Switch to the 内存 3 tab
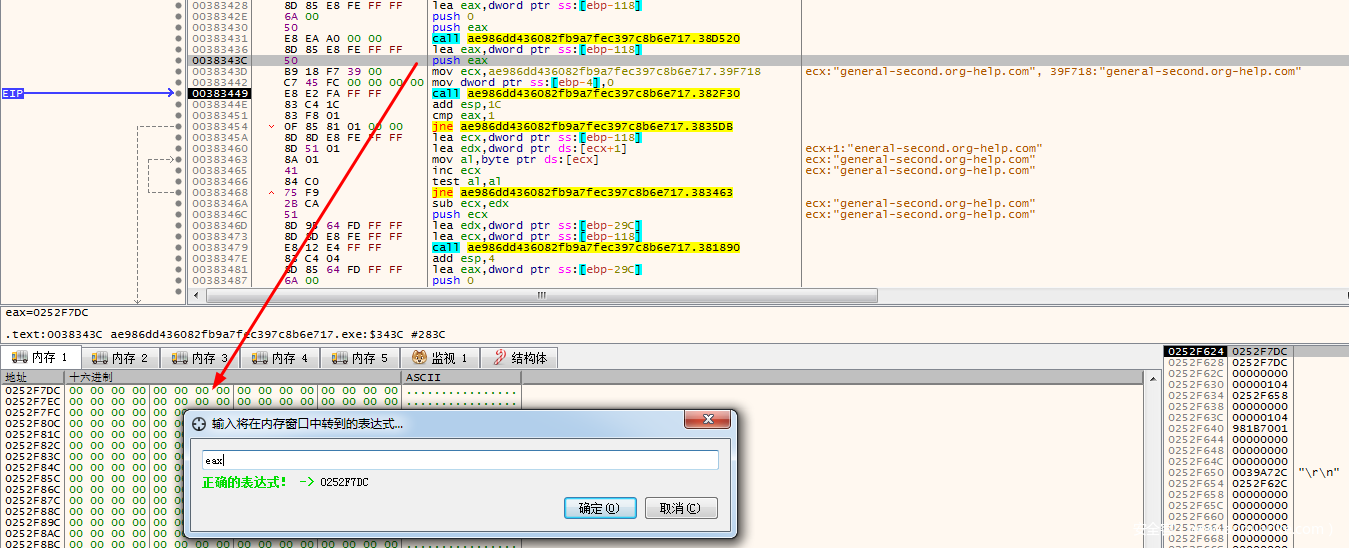 [200, 358]
